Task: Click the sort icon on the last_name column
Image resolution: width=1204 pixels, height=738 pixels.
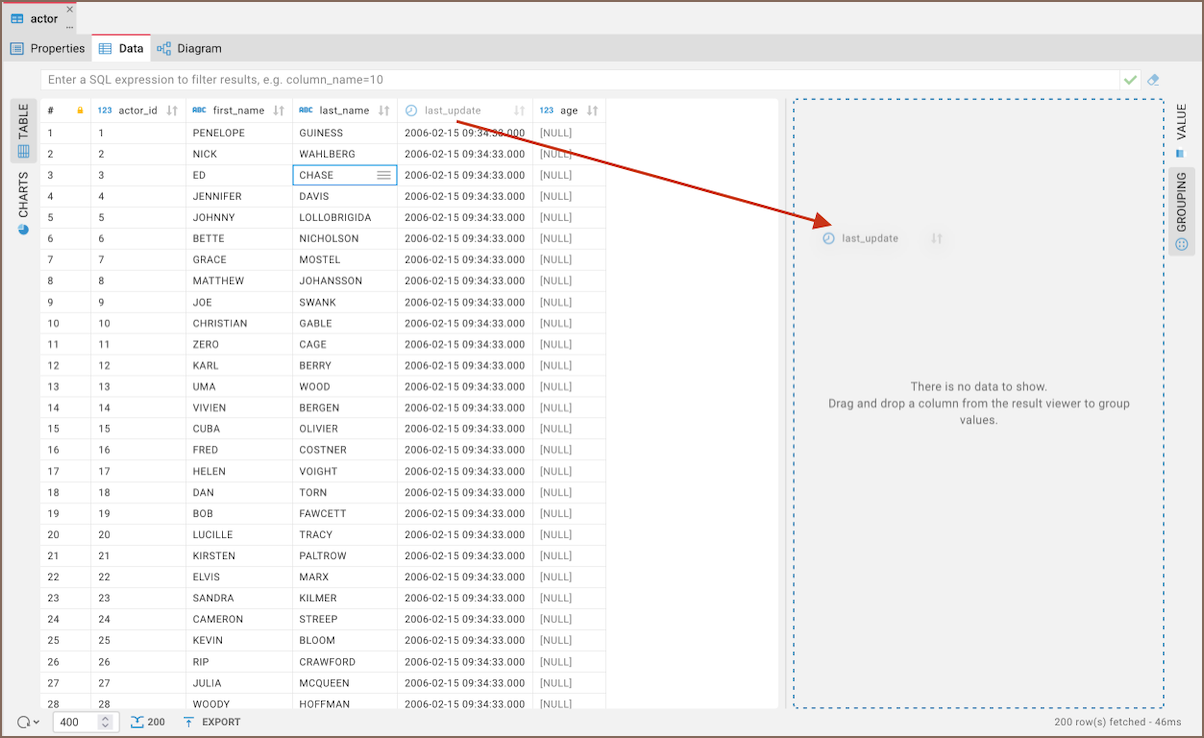Action: coord(384,111)
